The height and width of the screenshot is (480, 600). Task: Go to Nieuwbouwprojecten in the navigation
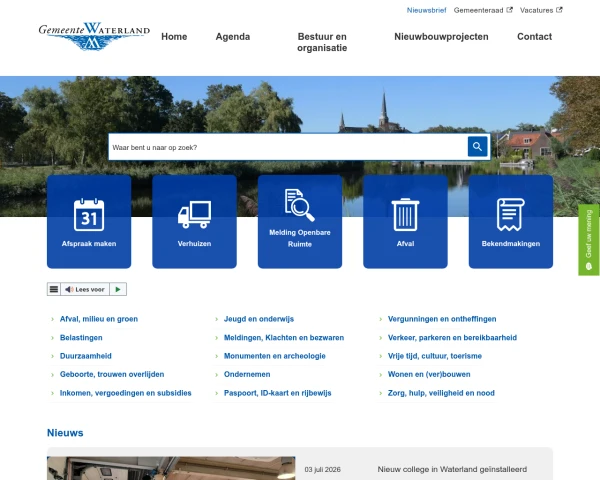click(x=441, y=37)
